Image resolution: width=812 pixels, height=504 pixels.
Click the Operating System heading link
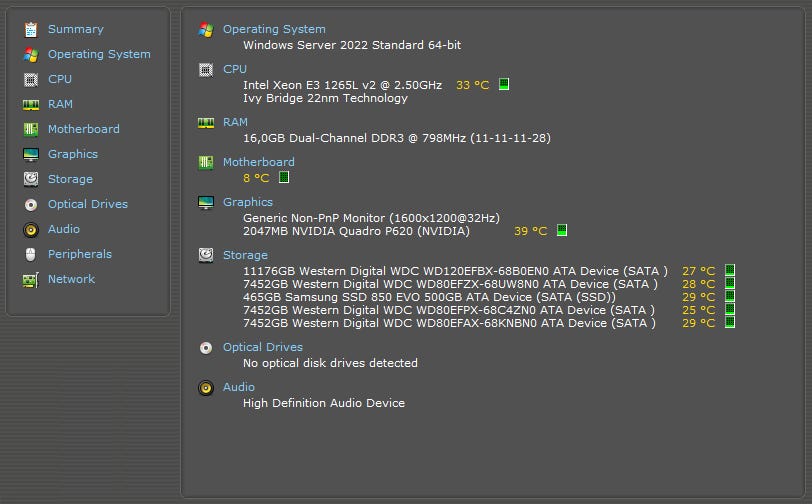click(274, 29)
